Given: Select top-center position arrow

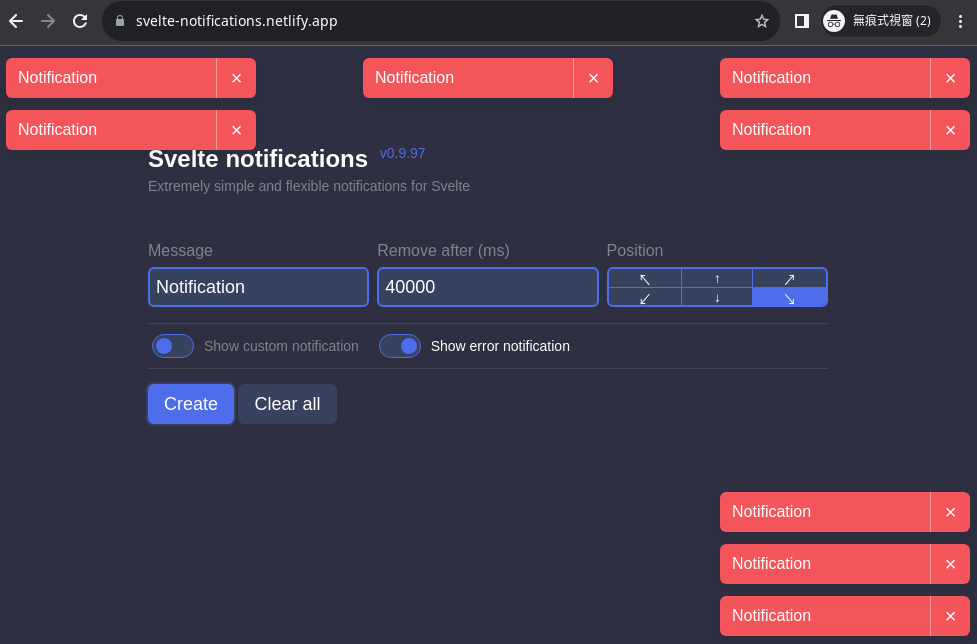Looking at the screenshot, I should tap(717, 279).
